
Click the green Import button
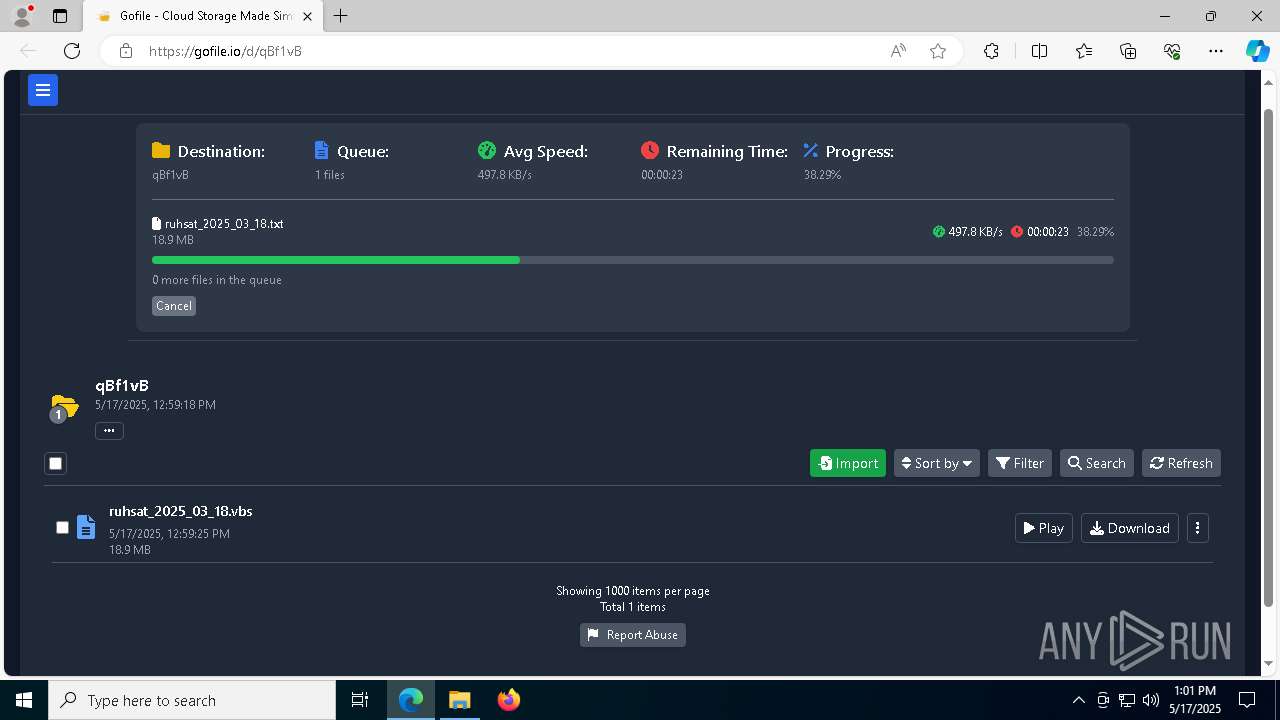tap(848, 463)
